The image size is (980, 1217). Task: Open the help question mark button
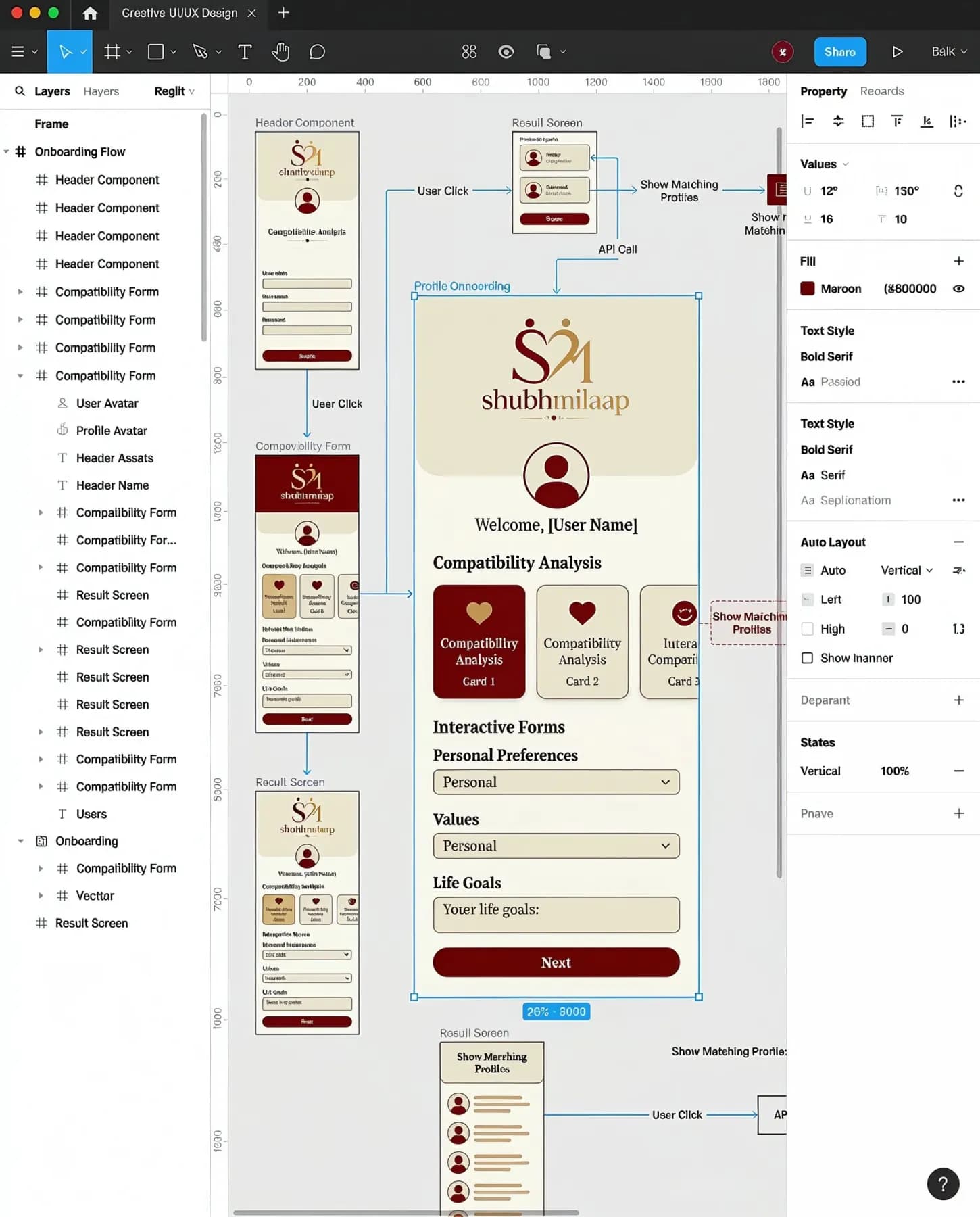(943, 1184)
